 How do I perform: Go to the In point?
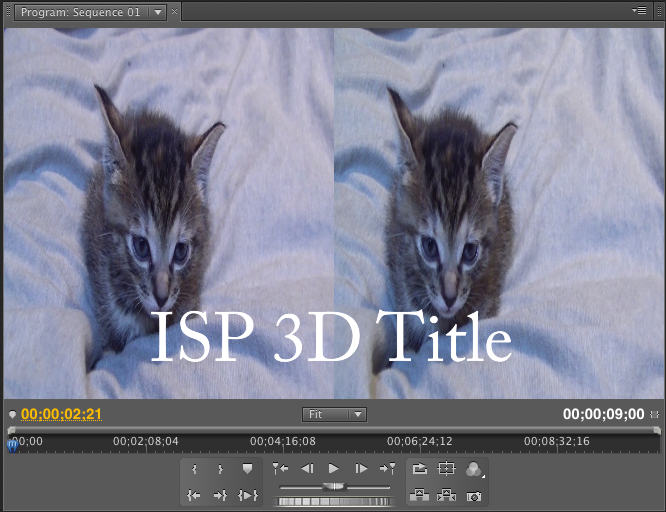pyautogui.click(x=194, y=495)
